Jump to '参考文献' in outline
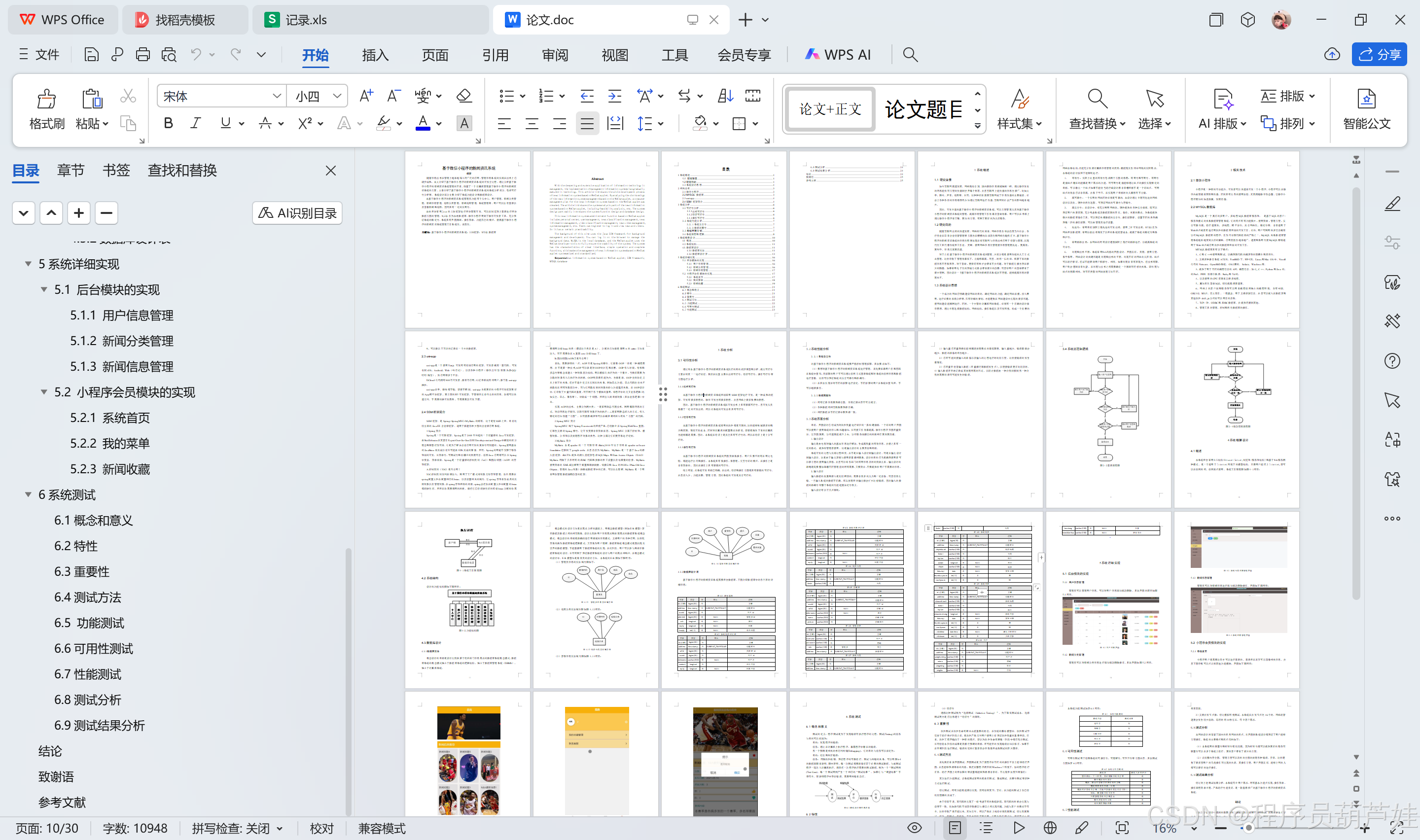Viewport: 1420px width, 840px height. (62, 802)
